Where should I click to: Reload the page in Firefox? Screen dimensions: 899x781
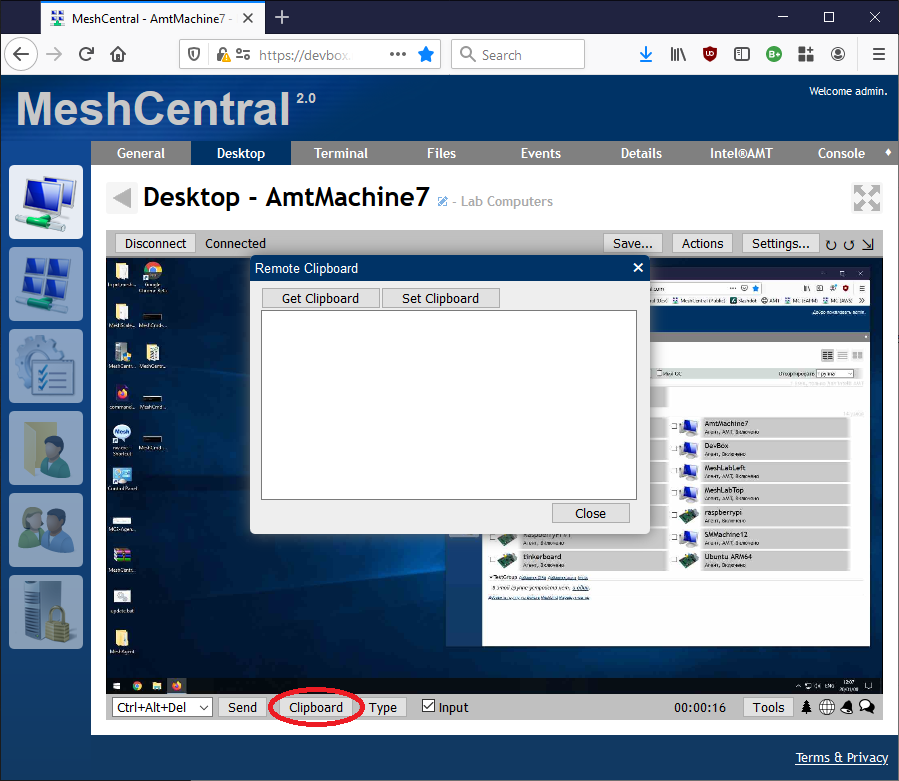[87, 54]
